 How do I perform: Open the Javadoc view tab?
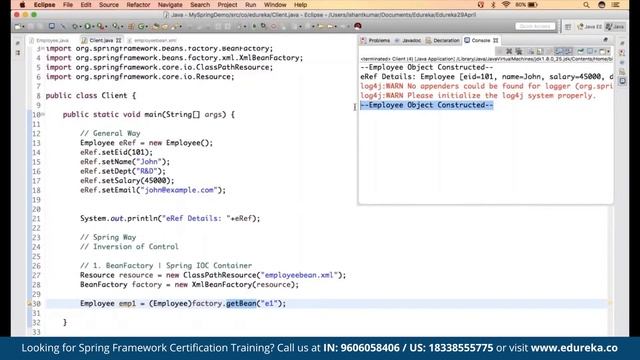[407, 40]
